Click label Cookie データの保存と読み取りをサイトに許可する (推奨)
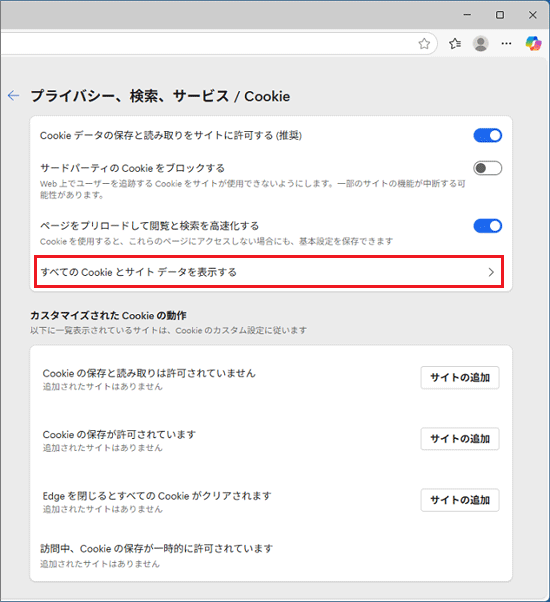The height and width of the screenshot is (602, 550). (171, 135)
